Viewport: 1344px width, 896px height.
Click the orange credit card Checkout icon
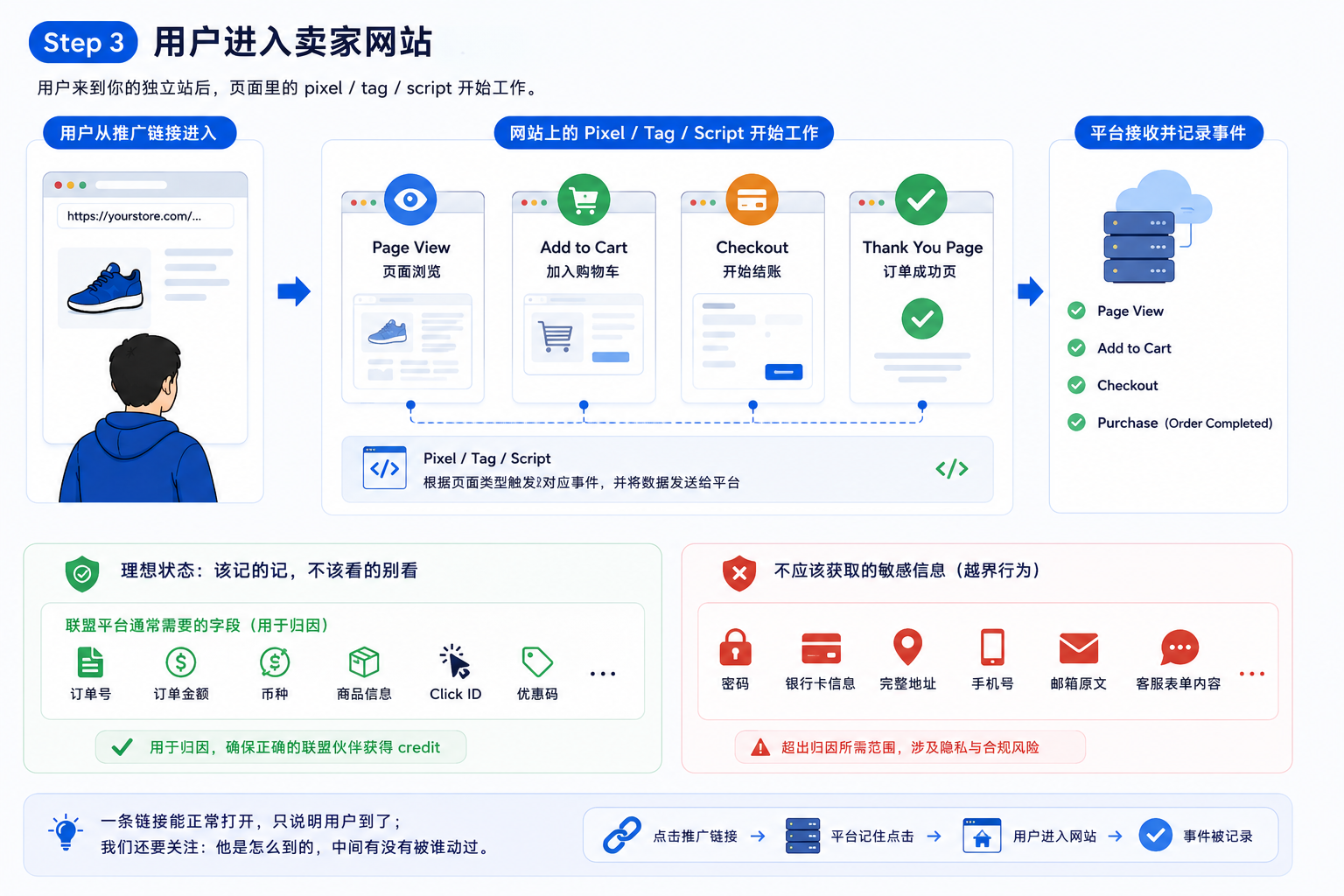pos(752,199)
